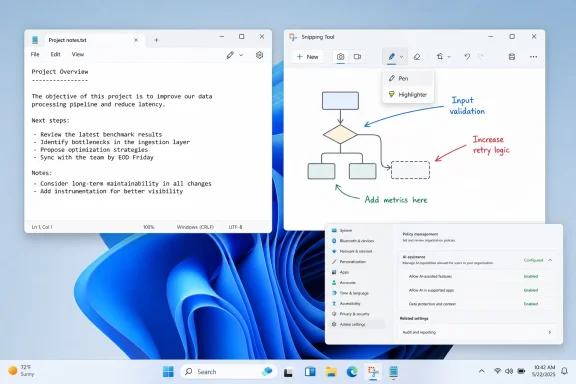Click the volume speaker tray icon

click(x=509, y=371)
